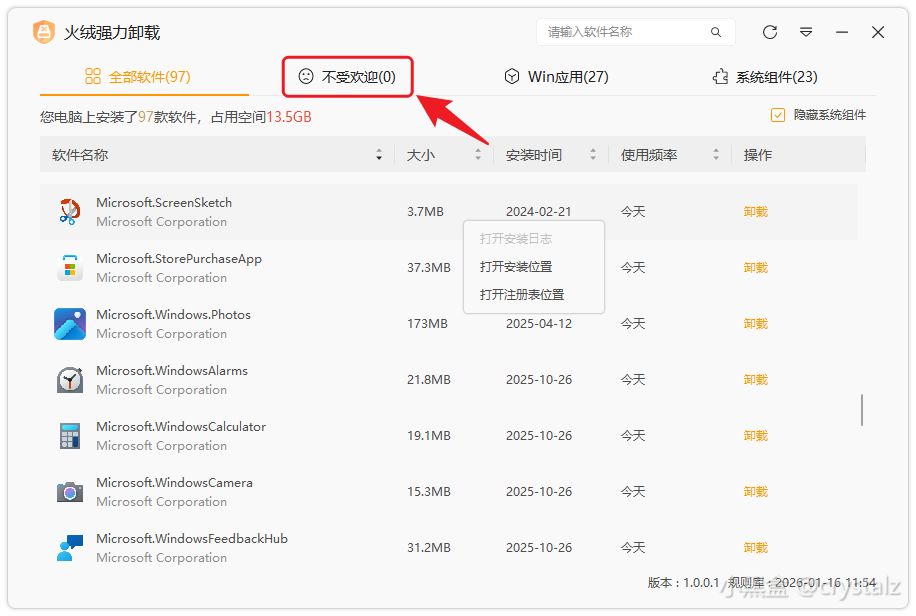This screenshot has height=616, width=916.
Task: Choose 打开安装位置 from context menu
Action: pos(516,267)
